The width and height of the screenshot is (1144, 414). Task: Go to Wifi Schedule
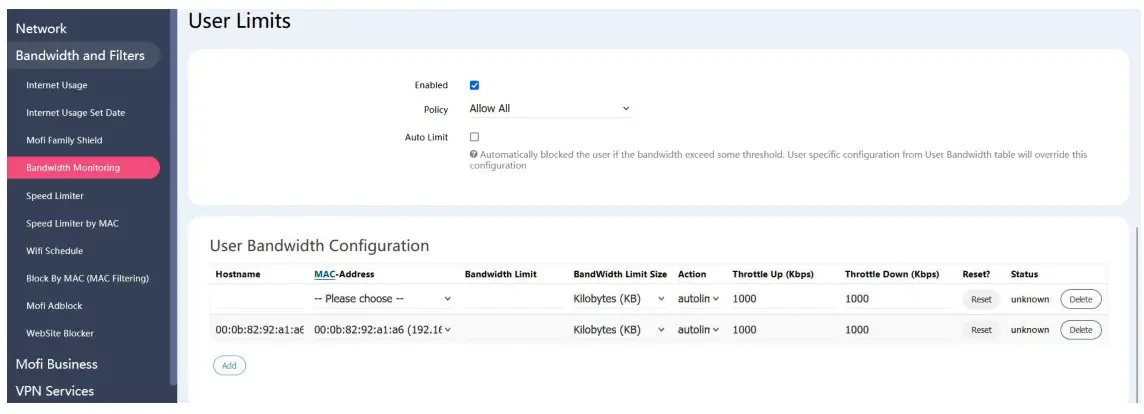point(55,250)
